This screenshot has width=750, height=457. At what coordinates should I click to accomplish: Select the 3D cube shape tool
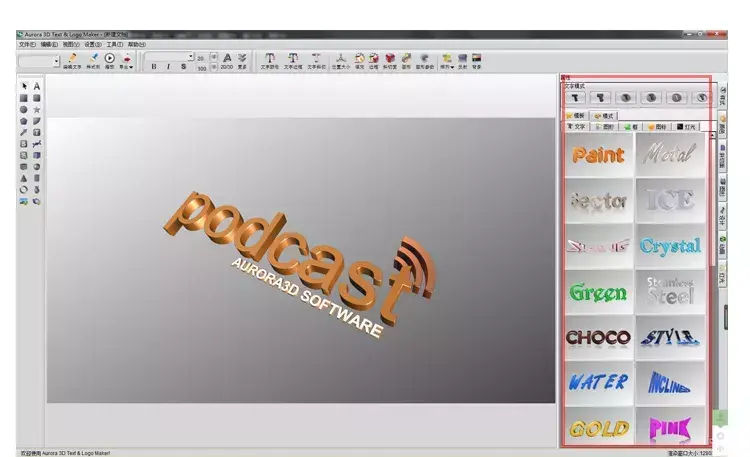pyautogui.click(x=37, y=155)
